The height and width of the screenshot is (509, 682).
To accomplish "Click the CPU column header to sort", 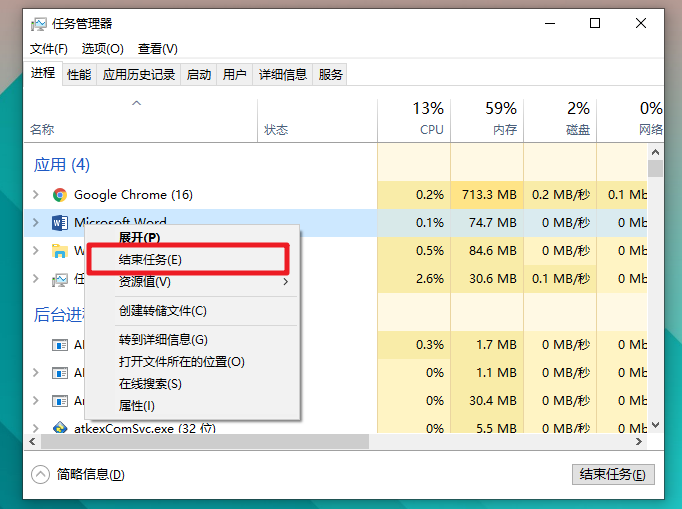I will click(x=430, y=119).
